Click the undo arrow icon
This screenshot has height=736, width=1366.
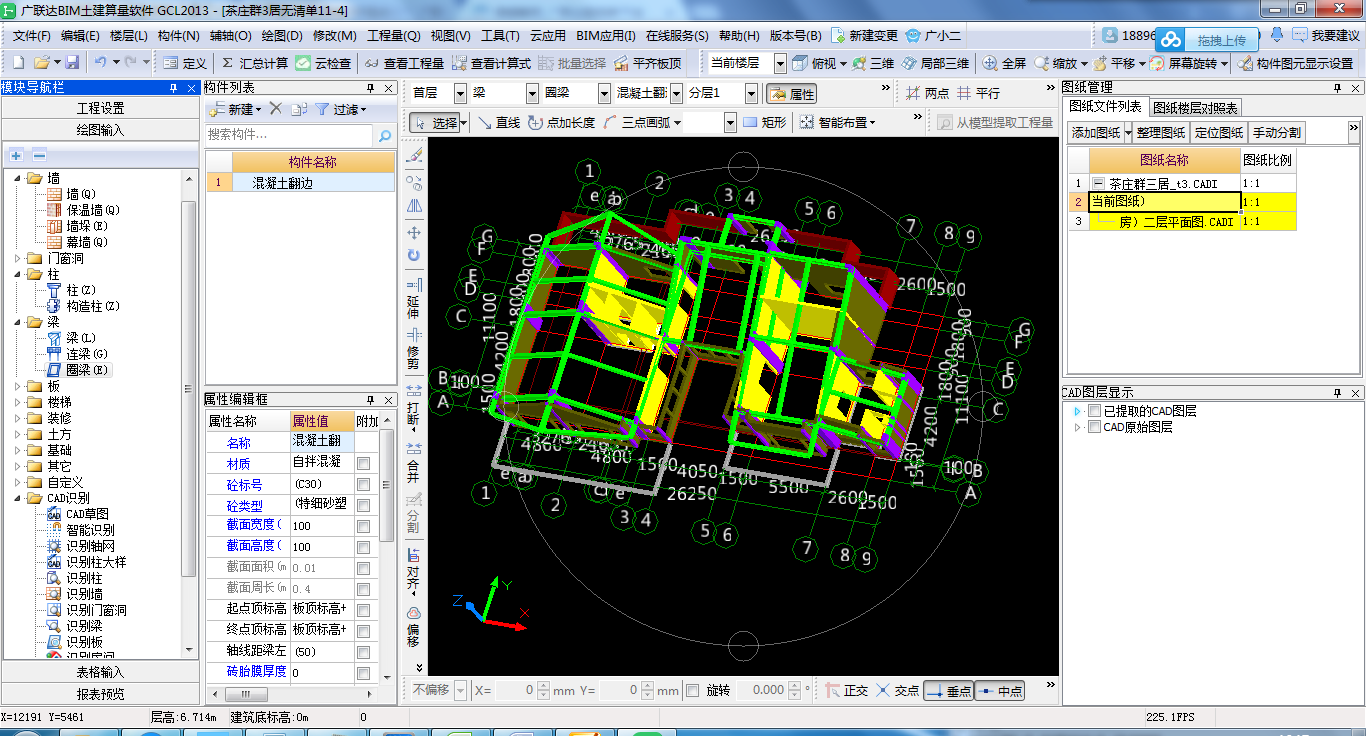[x=100, y=63]
